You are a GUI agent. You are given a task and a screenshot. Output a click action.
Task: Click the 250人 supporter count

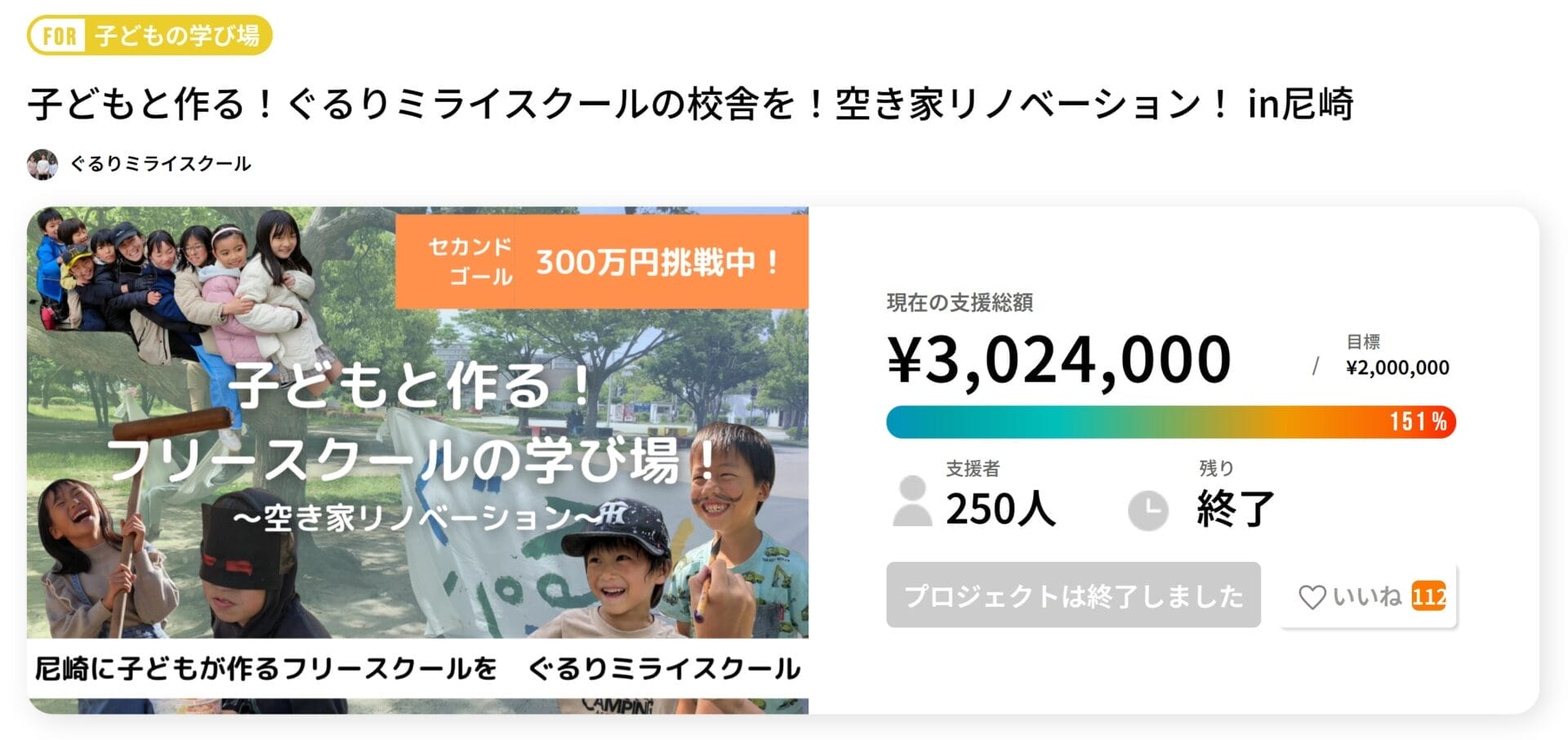pyautogui.click(x=1000, y=509)
